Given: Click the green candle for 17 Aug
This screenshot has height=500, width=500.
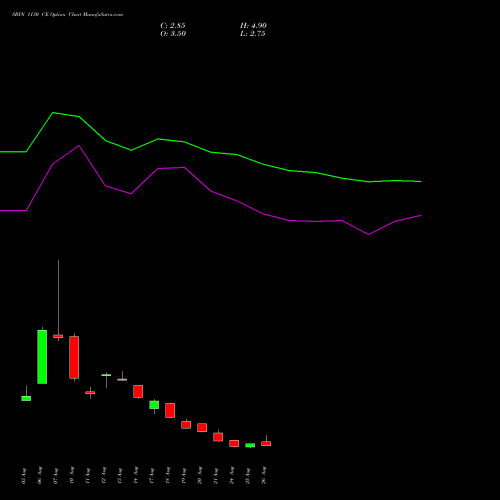Looking at the screenshot, I should [x=154, y=405].
